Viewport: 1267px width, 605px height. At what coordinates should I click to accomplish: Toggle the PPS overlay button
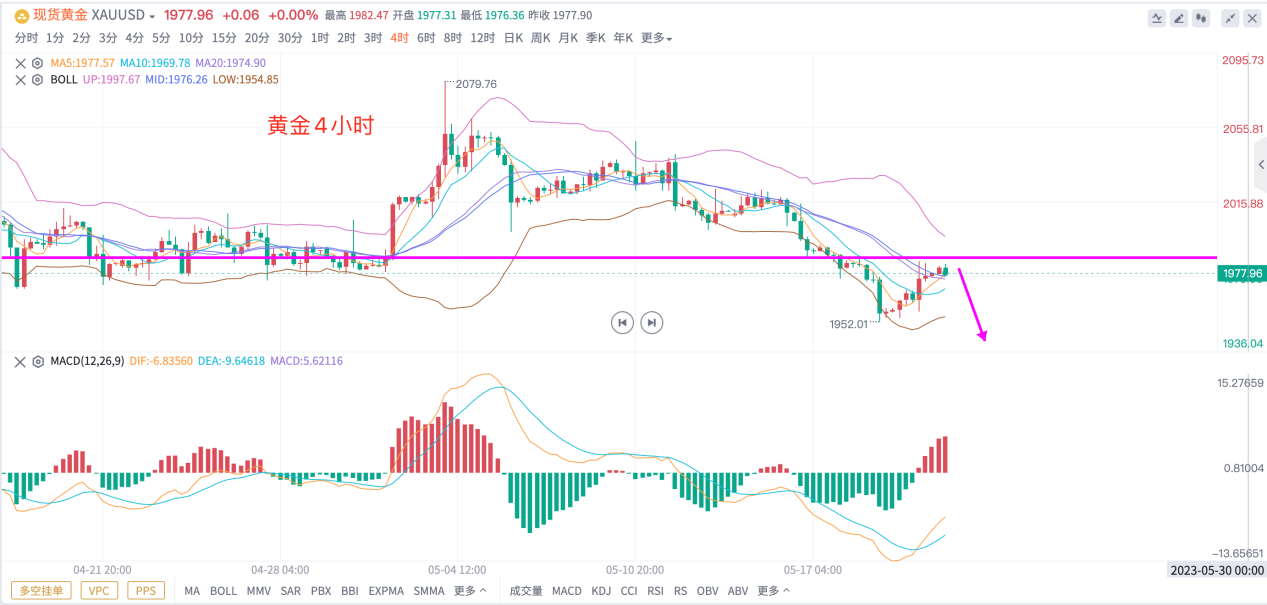(145, 591)
